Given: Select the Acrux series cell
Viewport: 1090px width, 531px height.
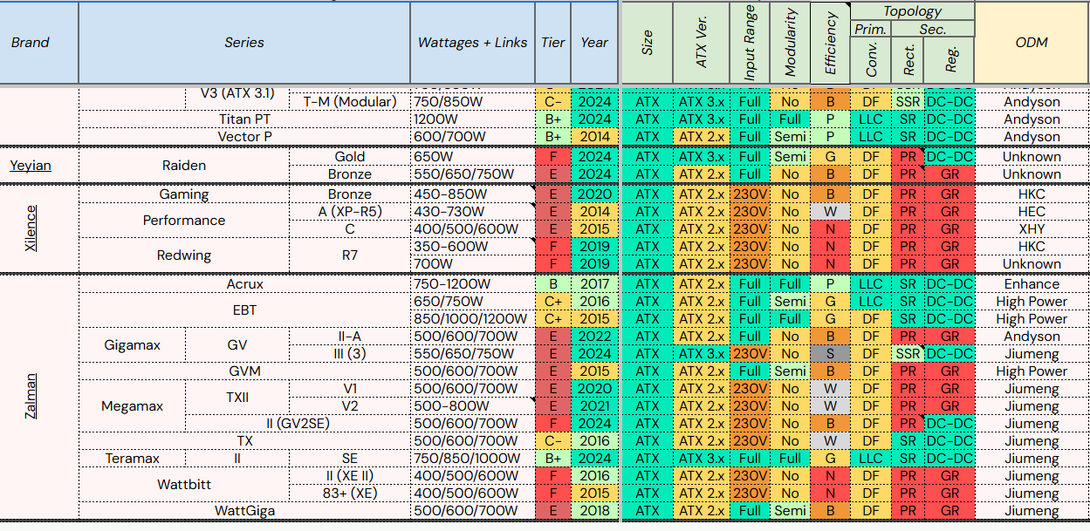Looking at the screenshot, I should pos(244,284).
